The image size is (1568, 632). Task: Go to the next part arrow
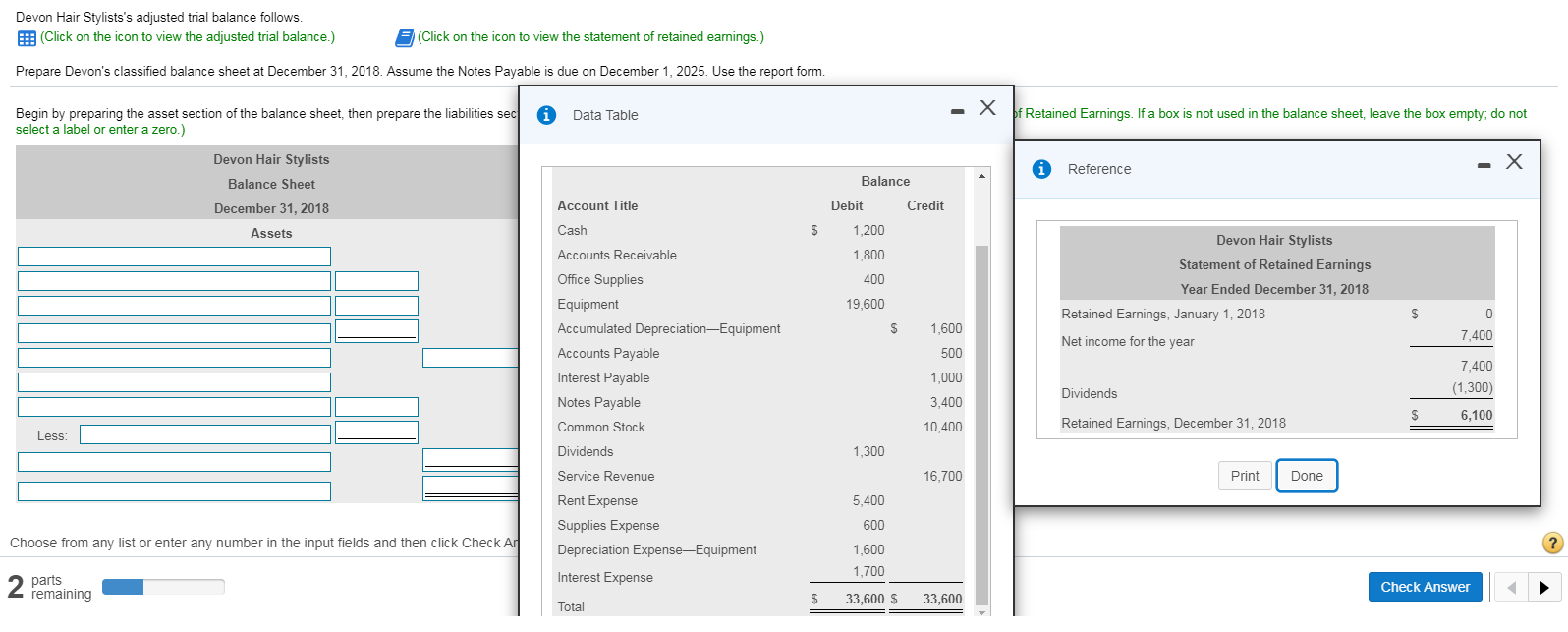(x=1544, y=588)
